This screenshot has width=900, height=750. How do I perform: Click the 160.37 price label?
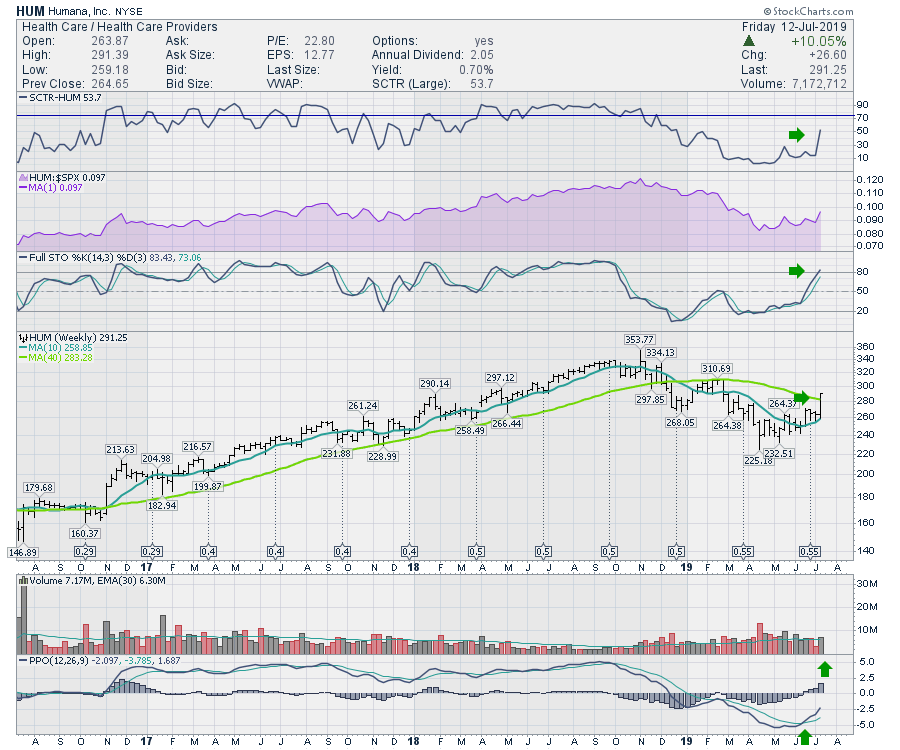(x=84, y=534)
